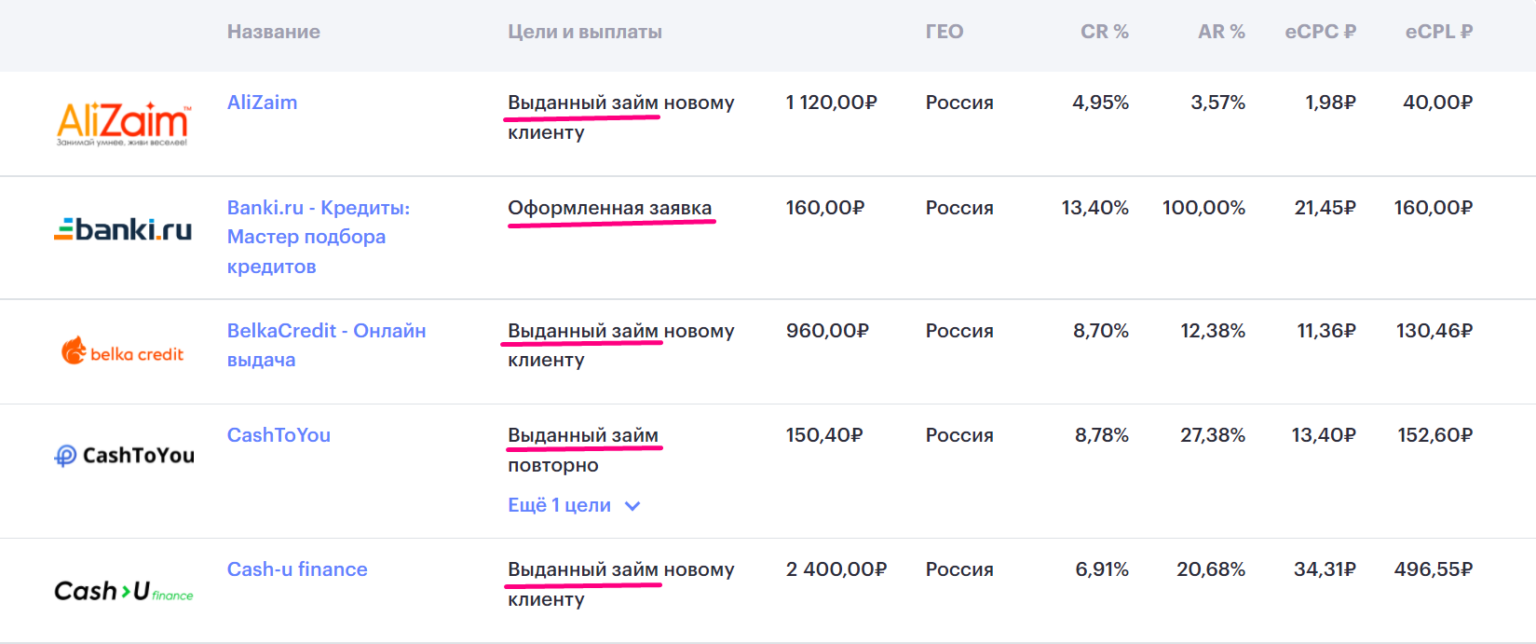
Task: Click the banki.ru logo
Action: pyautogui.click(x=123, y=231)
